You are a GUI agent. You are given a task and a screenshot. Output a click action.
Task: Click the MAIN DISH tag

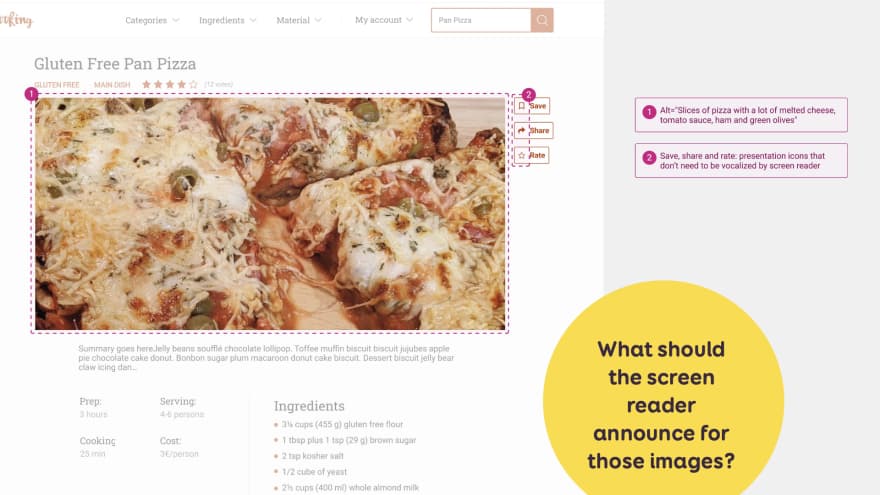coord(112,85)
